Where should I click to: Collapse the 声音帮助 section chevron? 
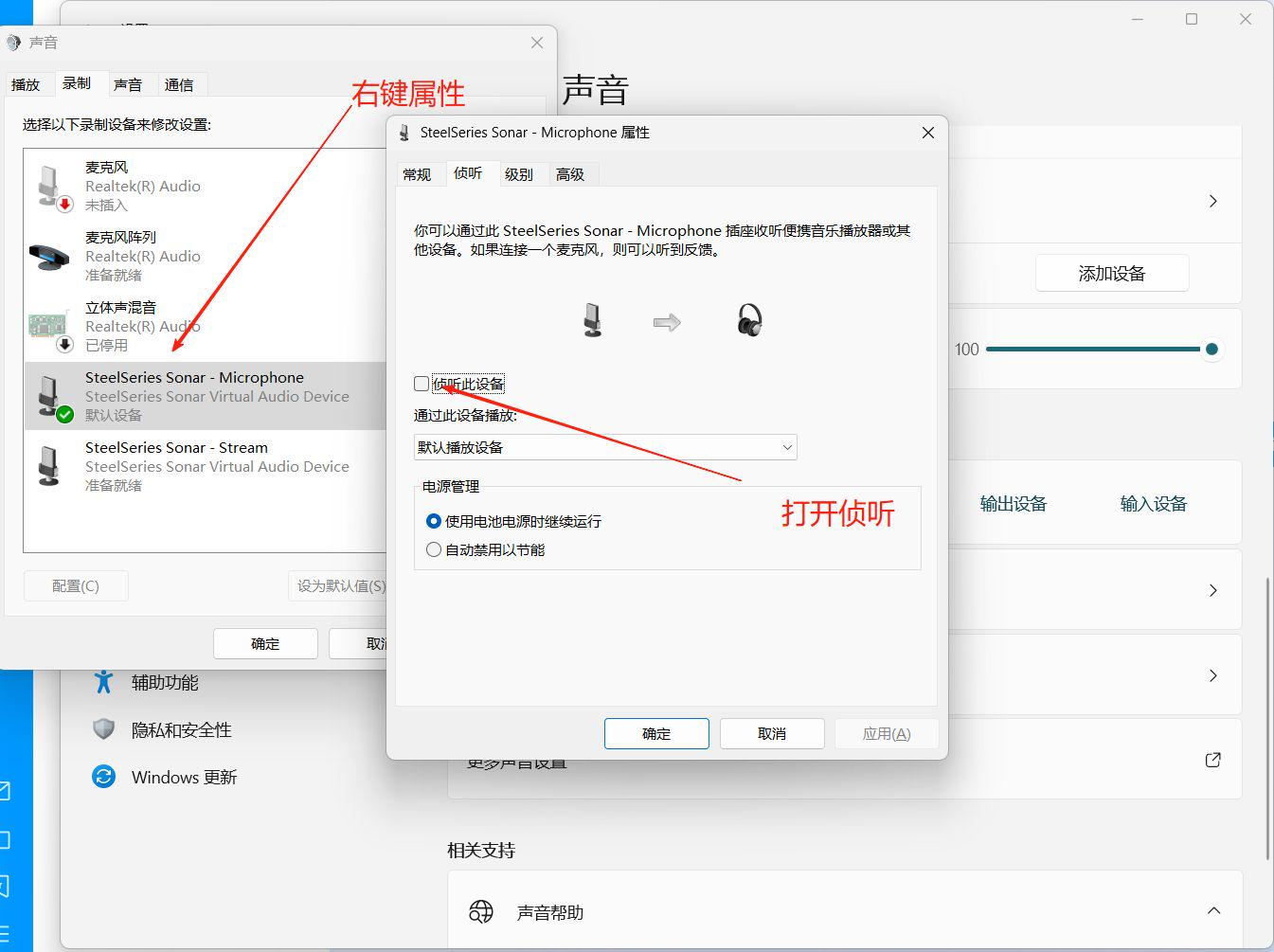tap(1213, 911)
